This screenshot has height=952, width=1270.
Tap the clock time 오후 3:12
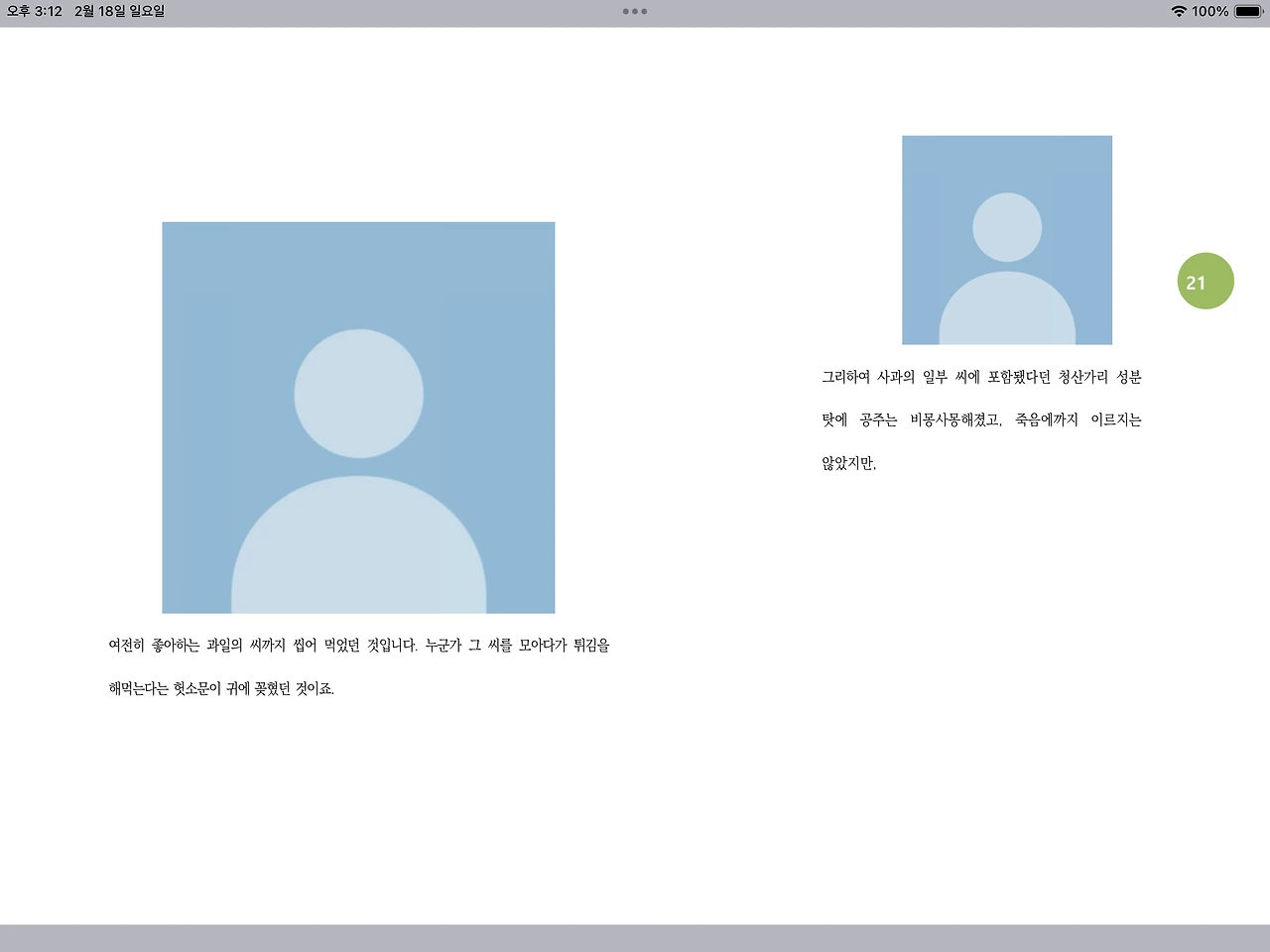click(35, 12)
